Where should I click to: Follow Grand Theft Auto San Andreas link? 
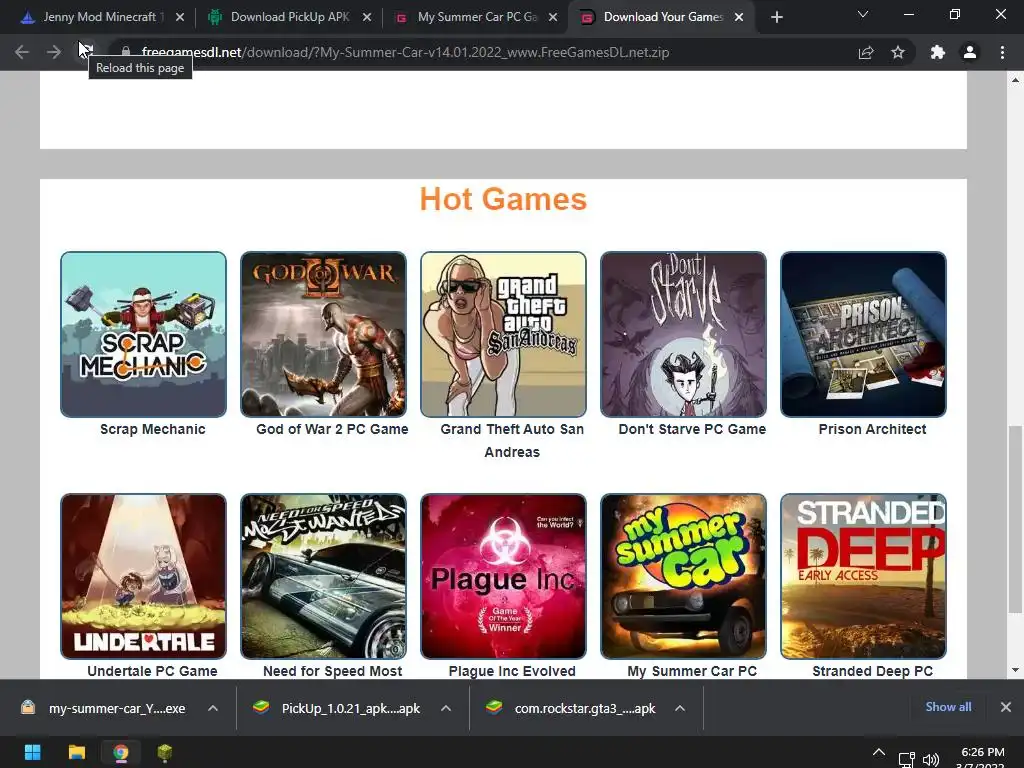tap(512, 440)
